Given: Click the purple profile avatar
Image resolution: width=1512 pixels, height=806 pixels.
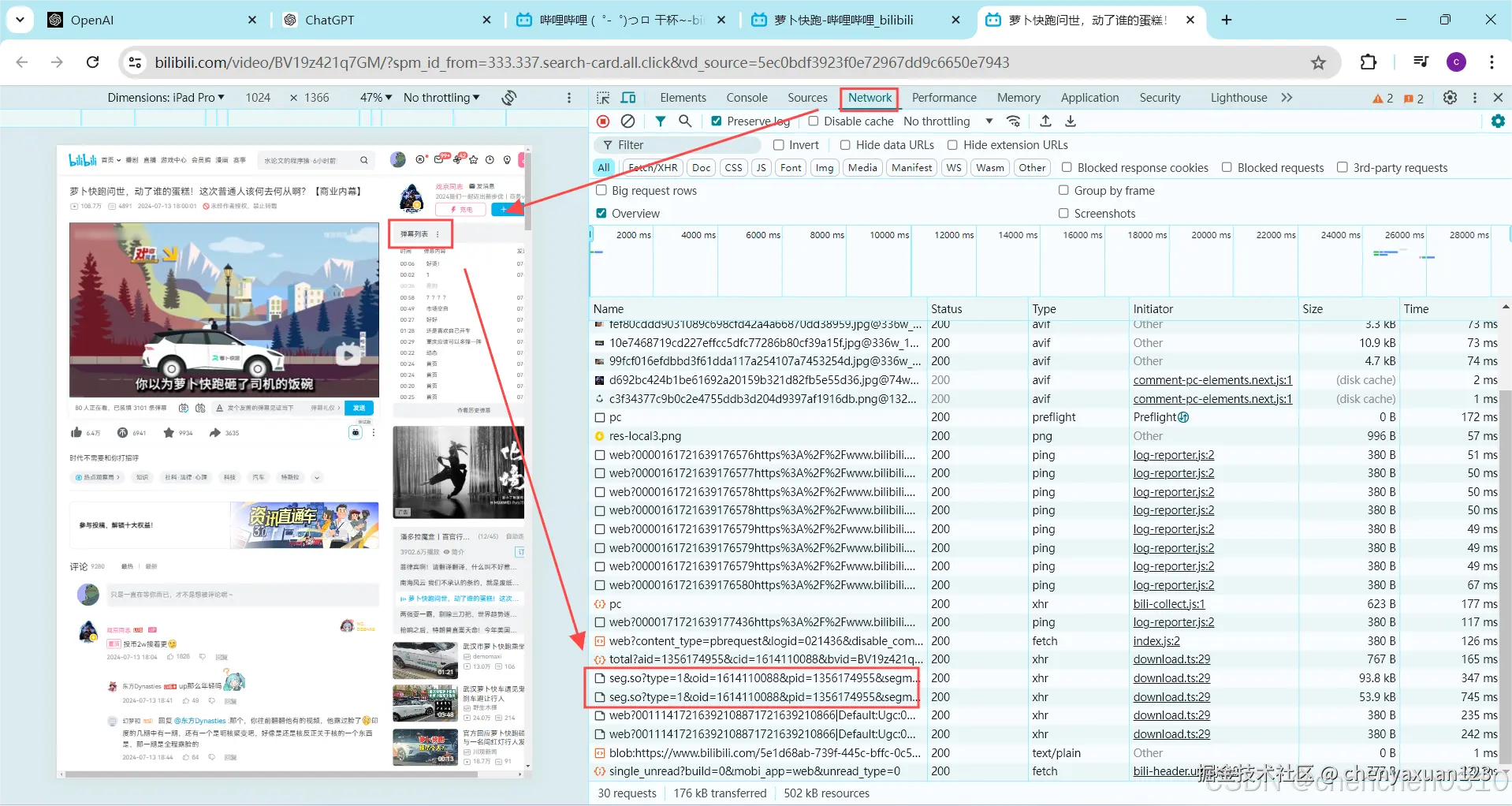Looking at the screenshot, I should pos(1456,62).
